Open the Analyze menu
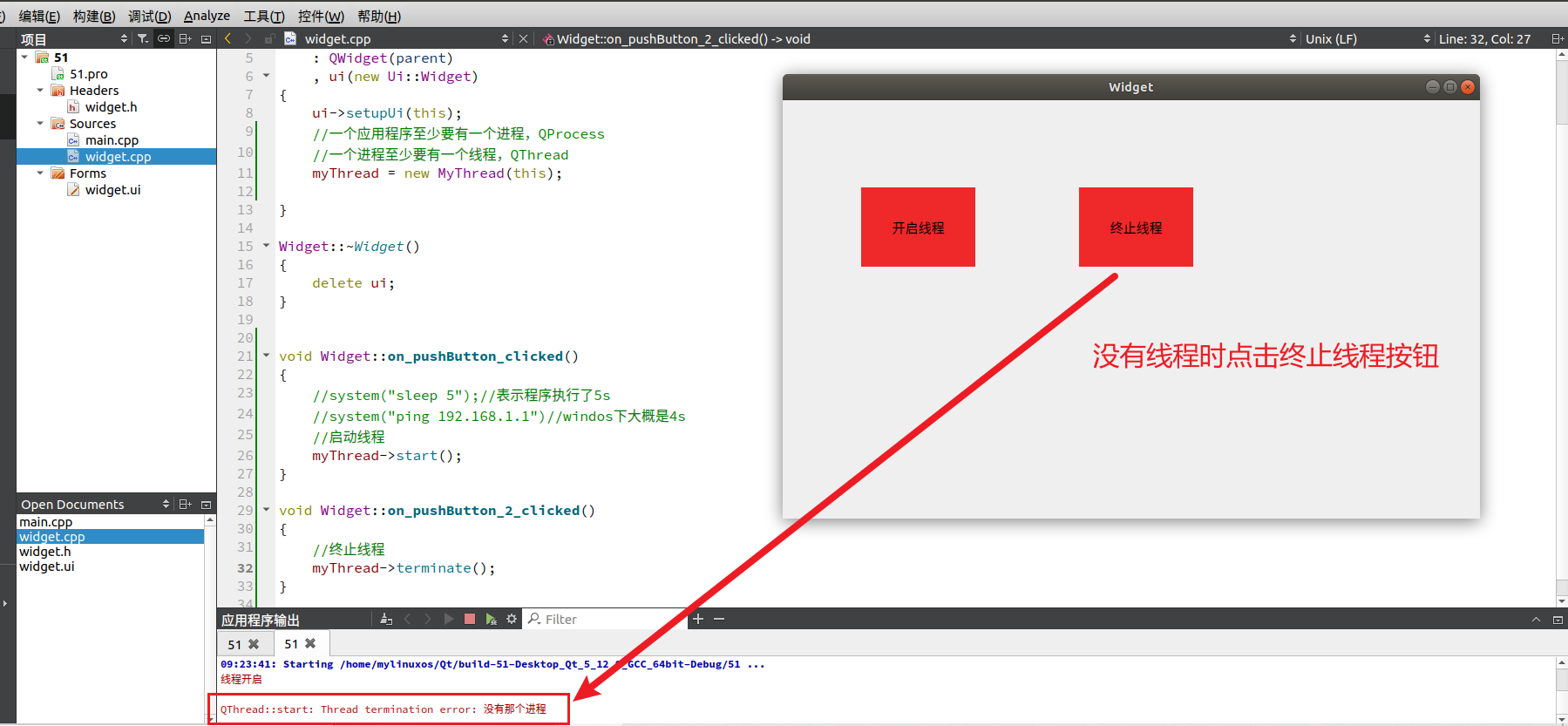Screen dimensions: 1568x726 pos(207,16)
